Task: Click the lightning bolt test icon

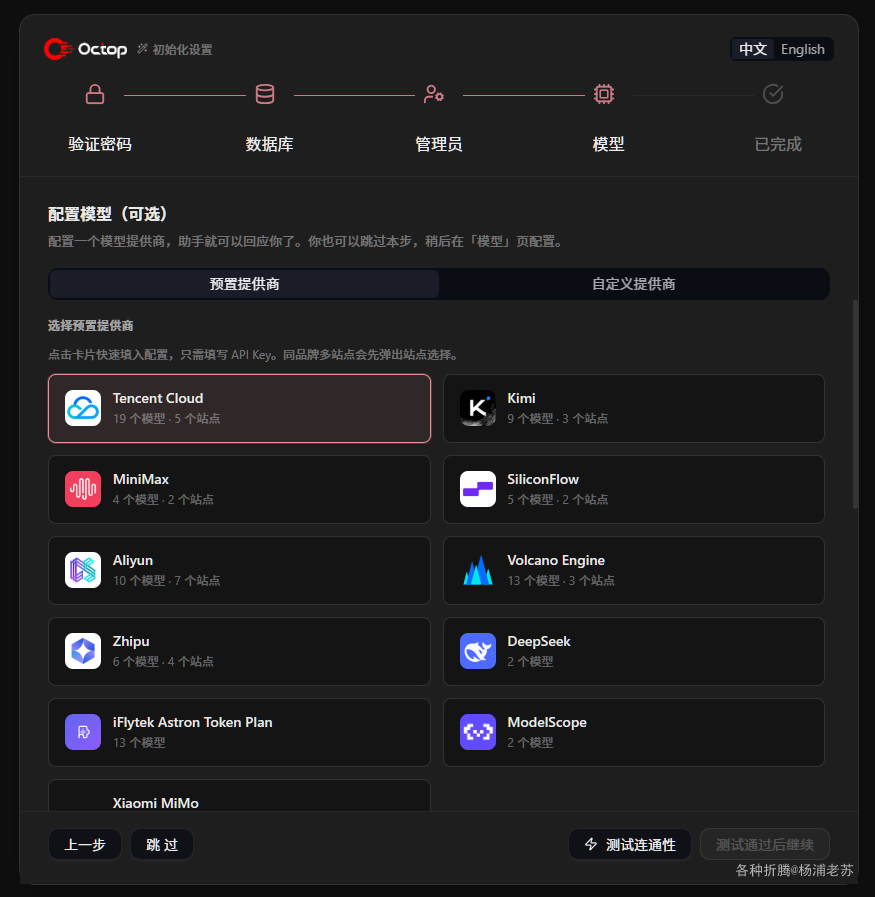Action: point(591,844)
